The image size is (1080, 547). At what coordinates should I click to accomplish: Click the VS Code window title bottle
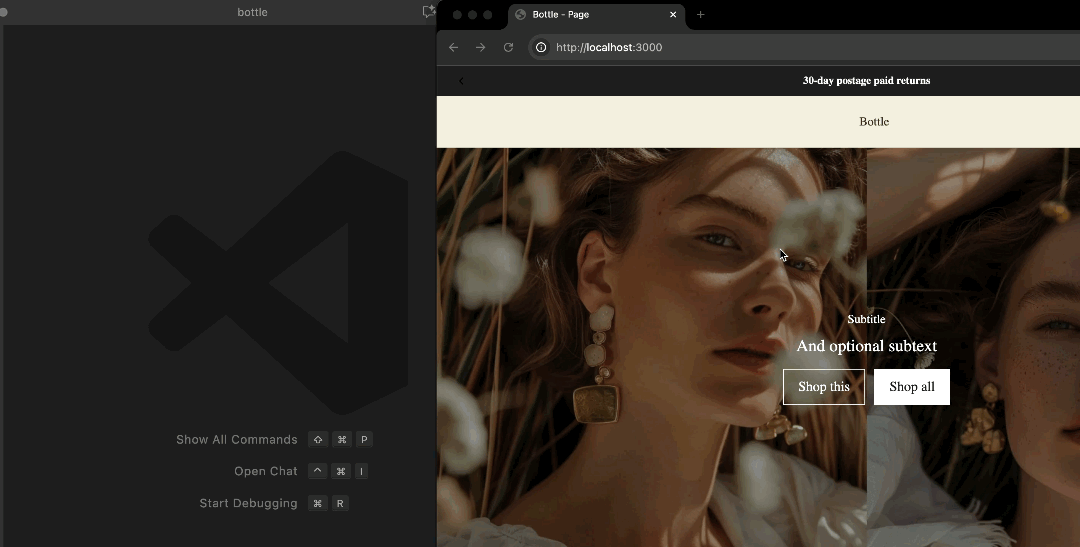[x=252, y=12]
